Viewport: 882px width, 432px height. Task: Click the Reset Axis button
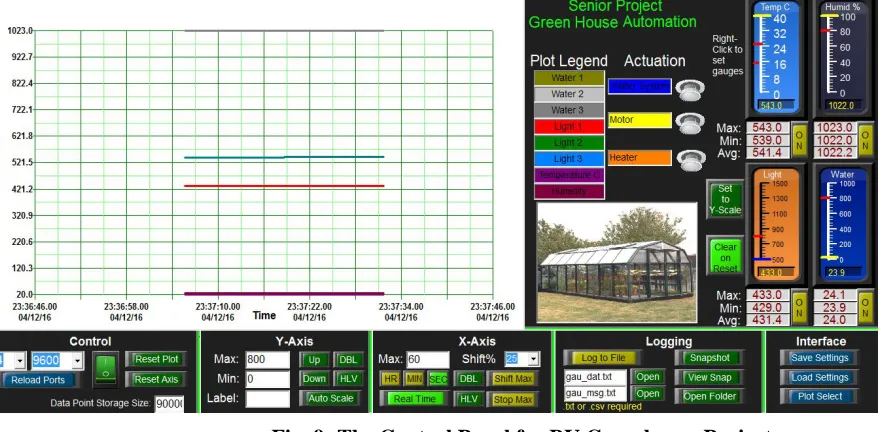click(x=156, y=380)
